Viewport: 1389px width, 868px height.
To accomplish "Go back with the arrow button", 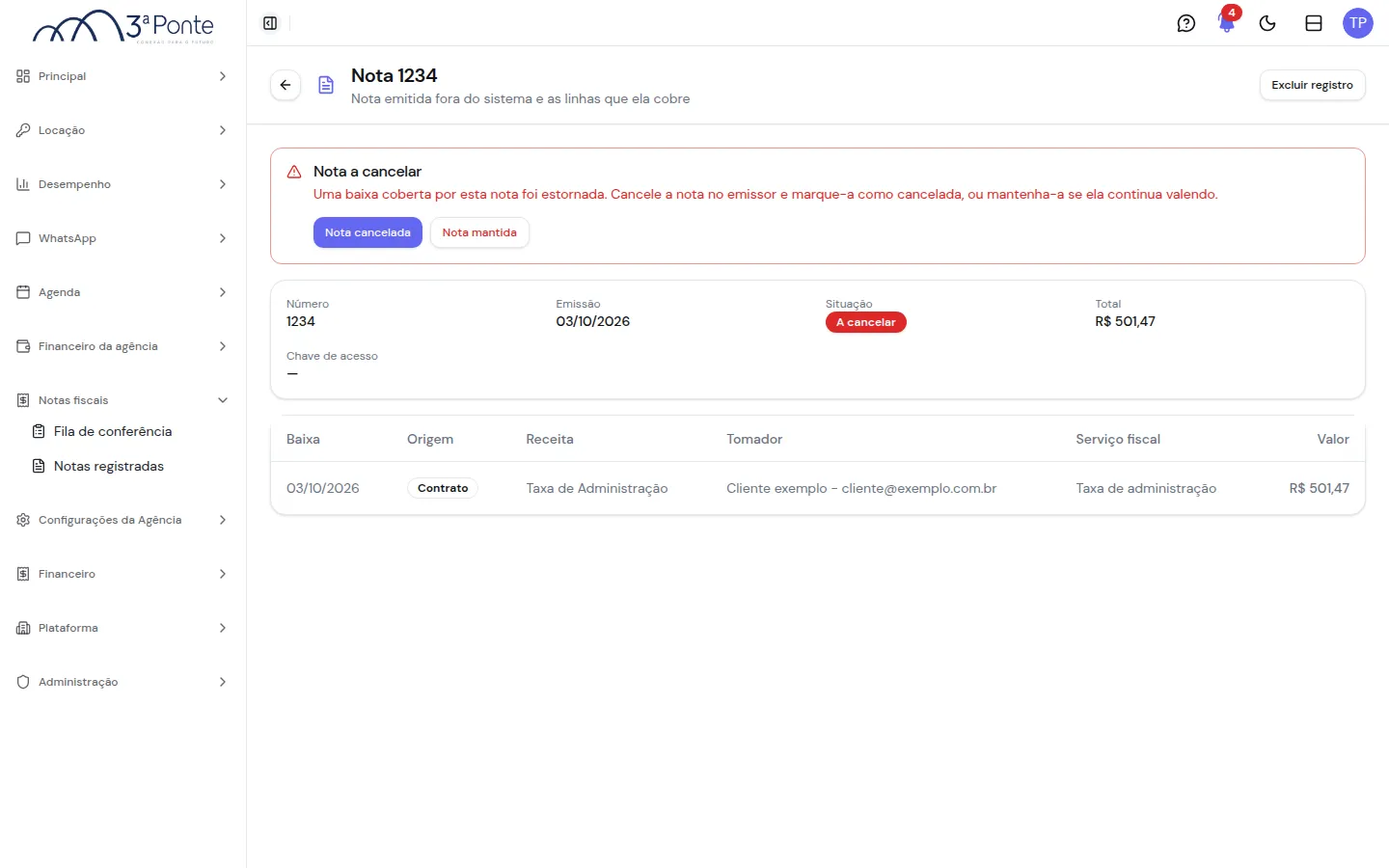I will 286,85.
